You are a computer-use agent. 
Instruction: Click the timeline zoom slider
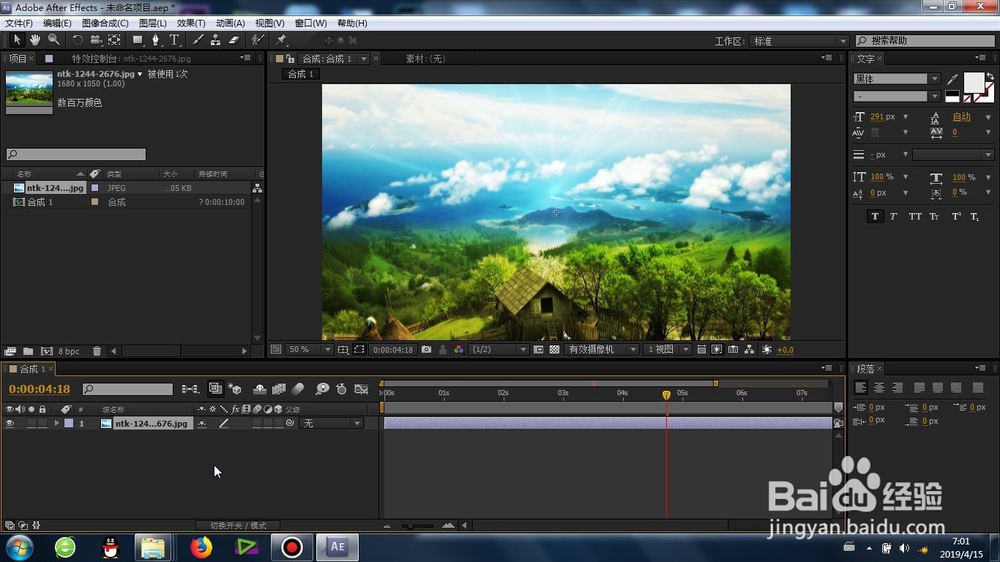[417, 526]
